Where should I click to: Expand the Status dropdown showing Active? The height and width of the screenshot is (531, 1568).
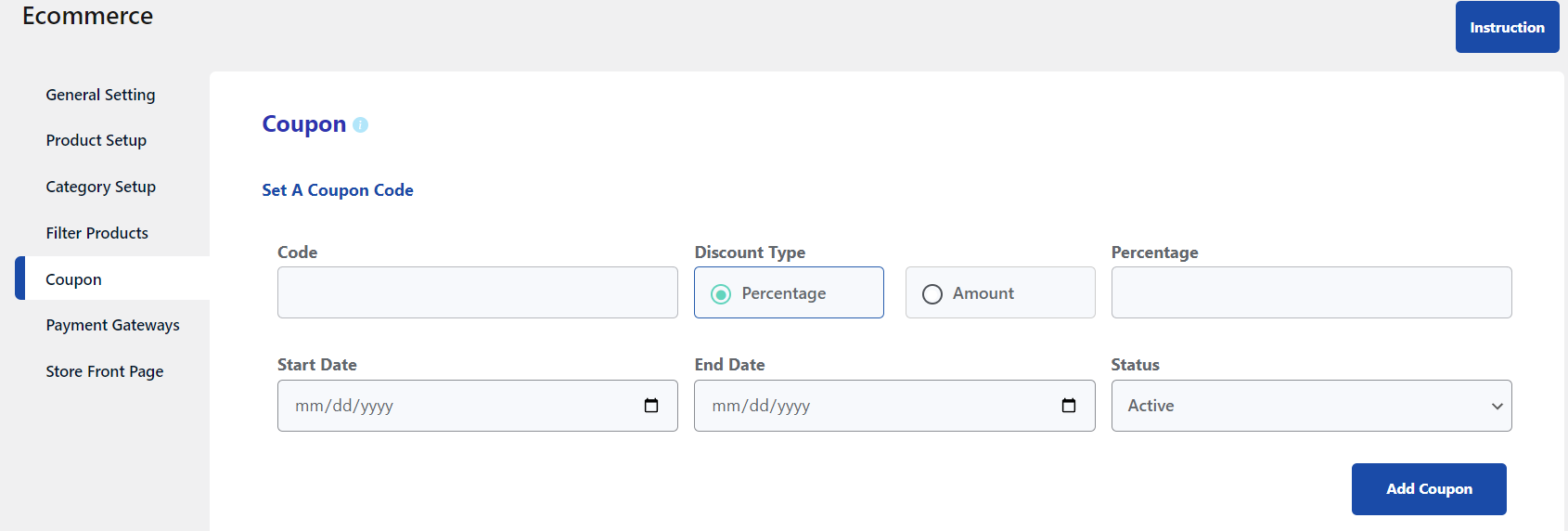tap(1311, 406)
